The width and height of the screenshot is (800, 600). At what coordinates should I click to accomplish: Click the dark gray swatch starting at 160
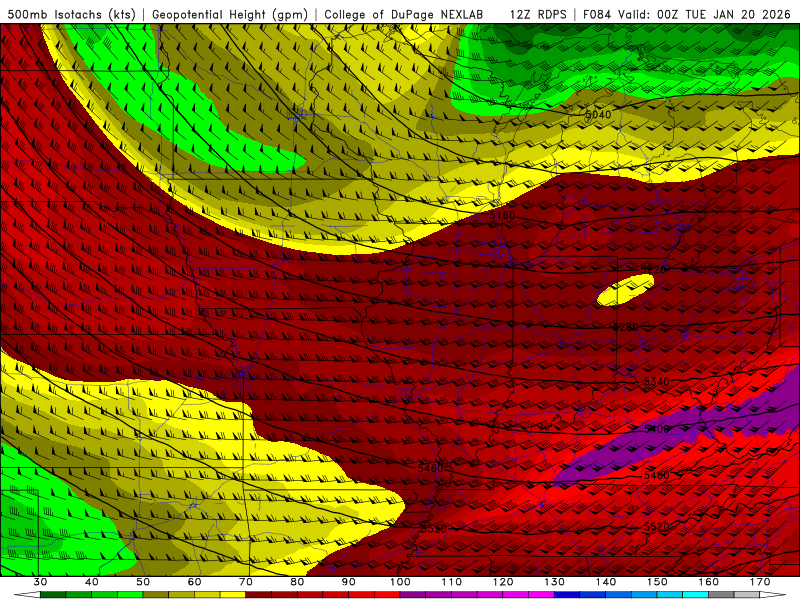click(721, 595)
